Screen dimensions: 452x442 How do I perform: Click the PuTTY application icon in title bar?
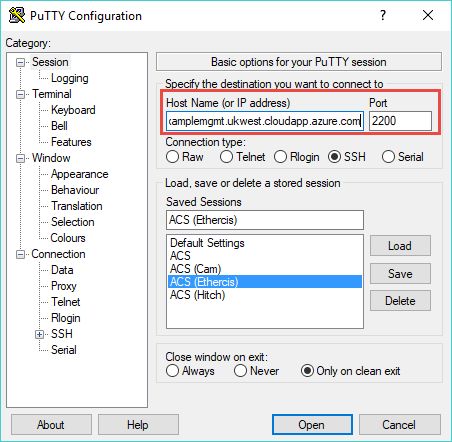pyautogui.click(x=17, y=15)
